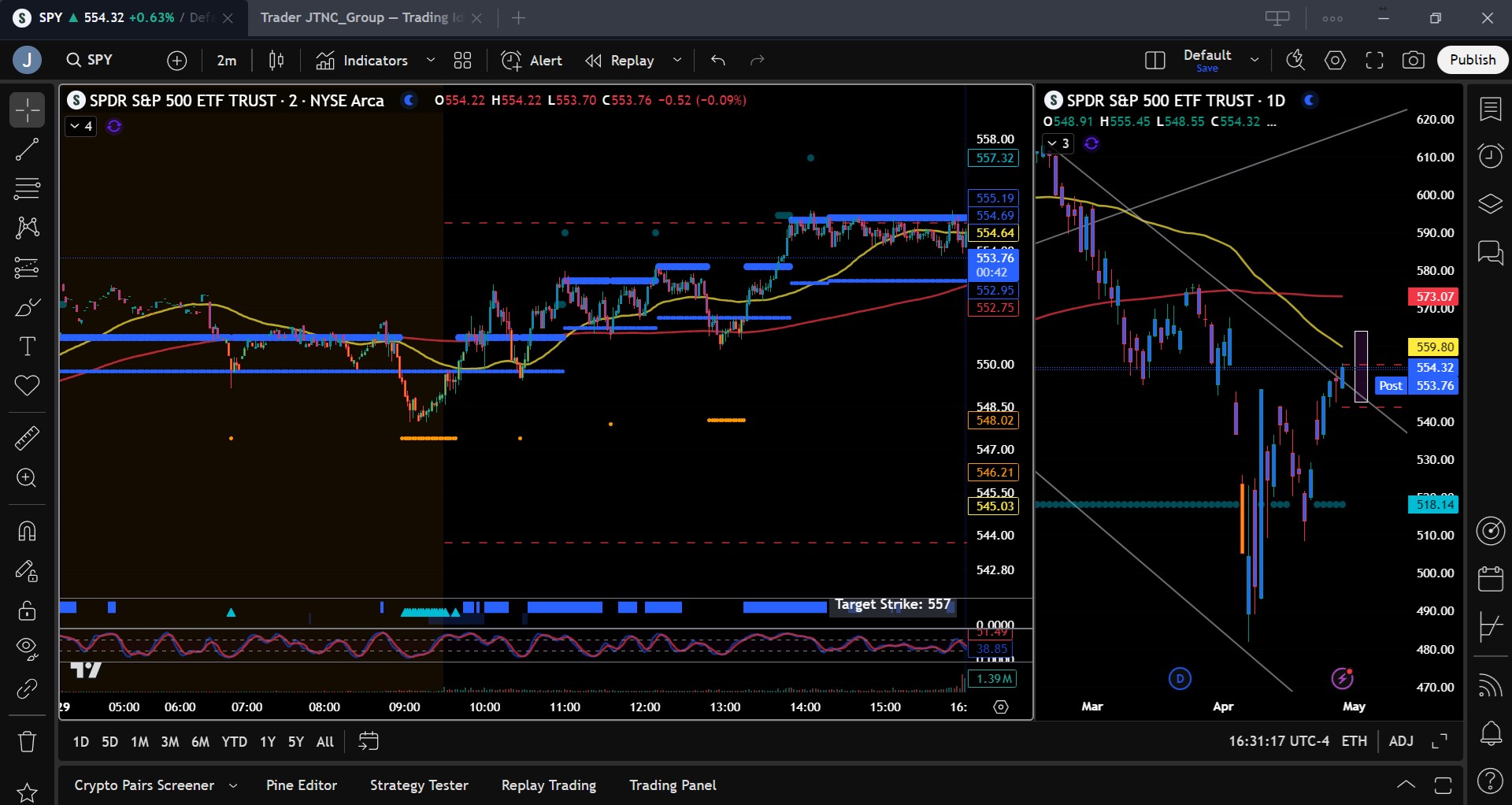Open the alerts clock panel
The image size is (1512, 805).
coord(1490,156)
